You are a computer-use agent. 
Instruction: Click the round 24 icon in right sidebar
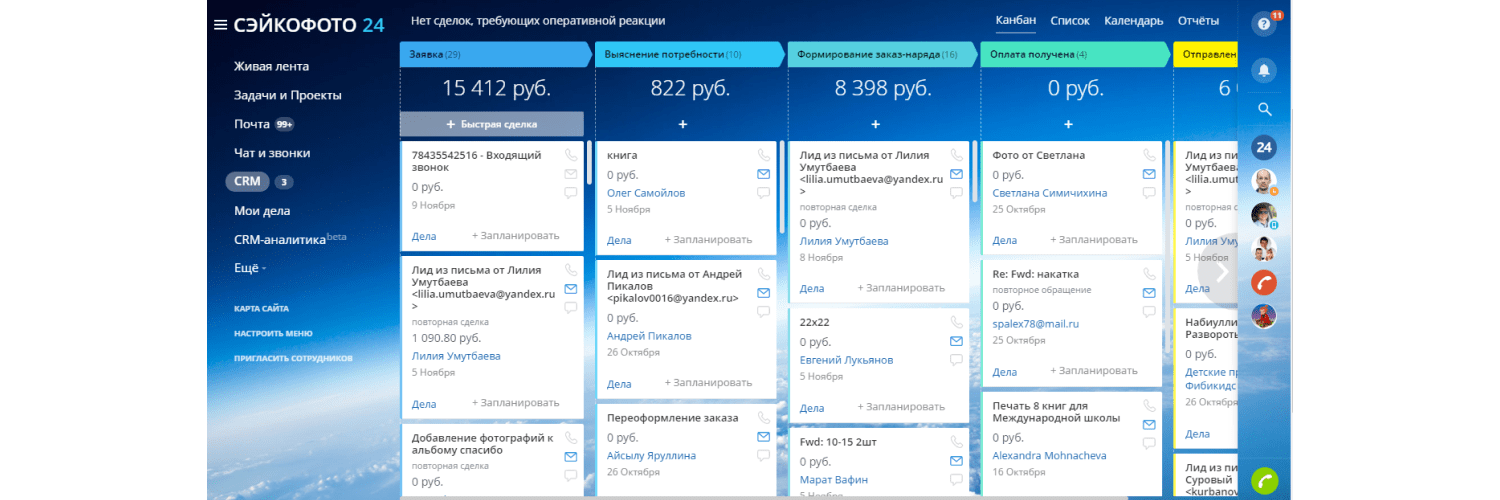[x=1264, y=147]
